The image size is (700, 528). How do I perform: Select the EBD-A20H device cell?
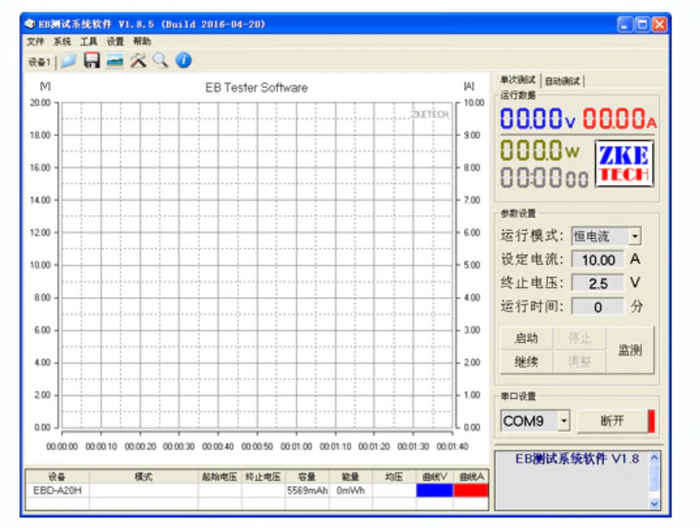pos(58,491)
